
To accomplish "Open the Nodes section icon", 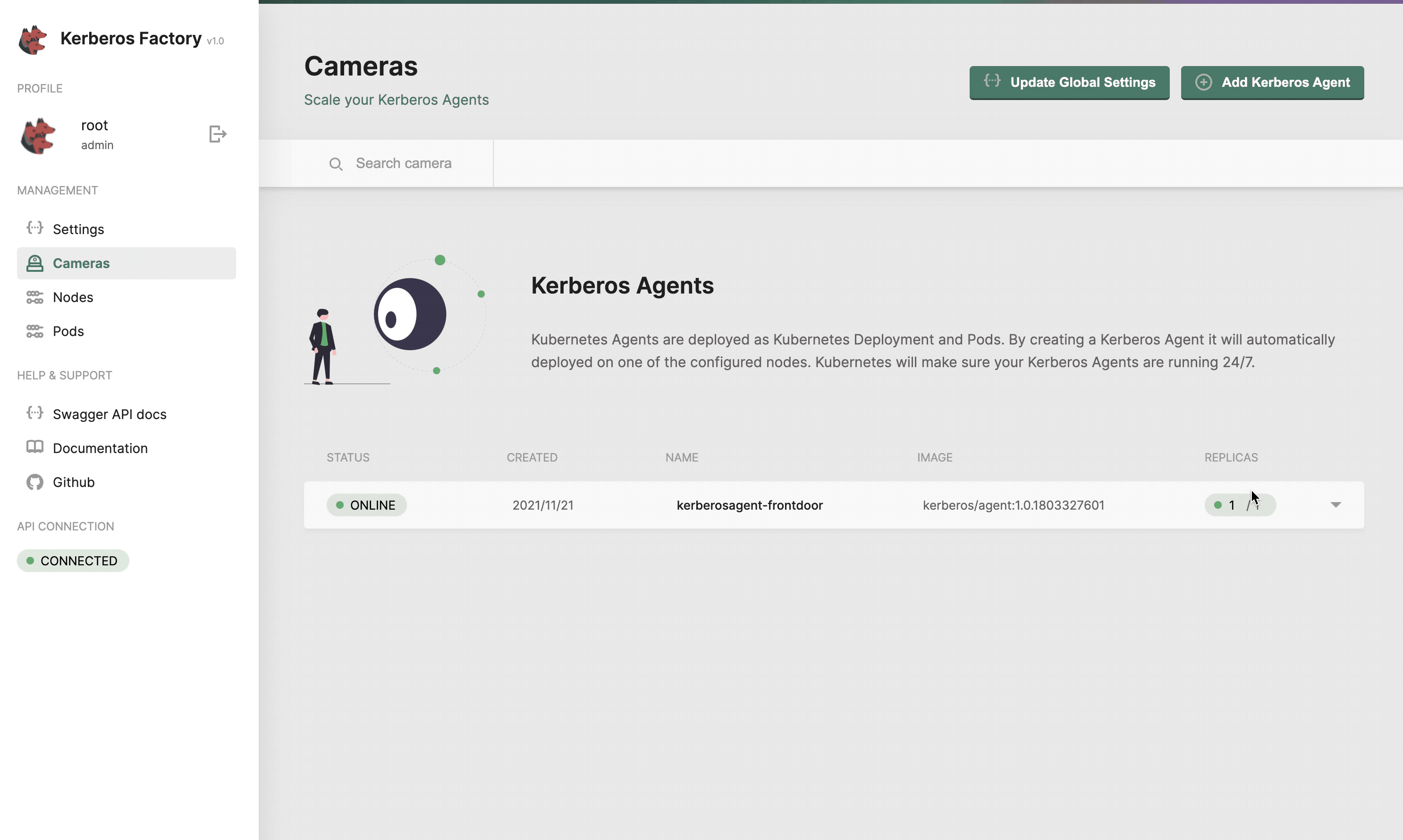I will [x=34, y=297].
